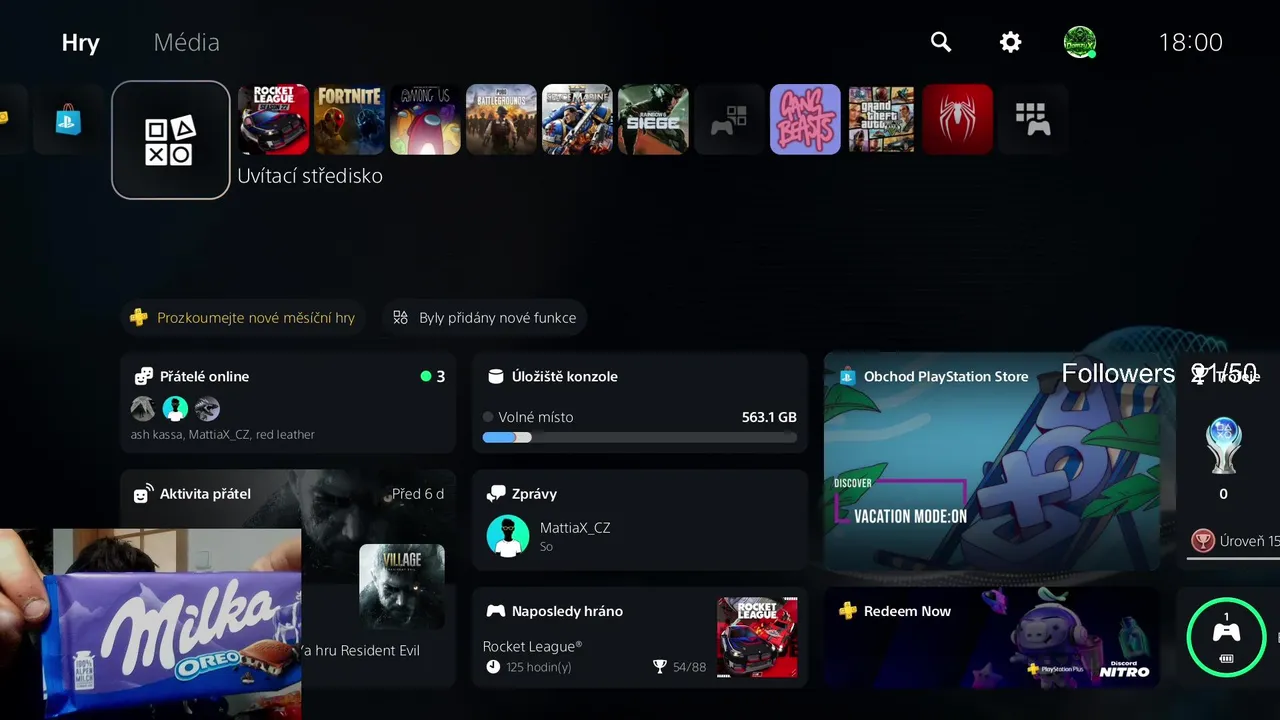The image size is (1280, 720).
Task: Open the search magnifier icon
Action: tap(940, 42)
